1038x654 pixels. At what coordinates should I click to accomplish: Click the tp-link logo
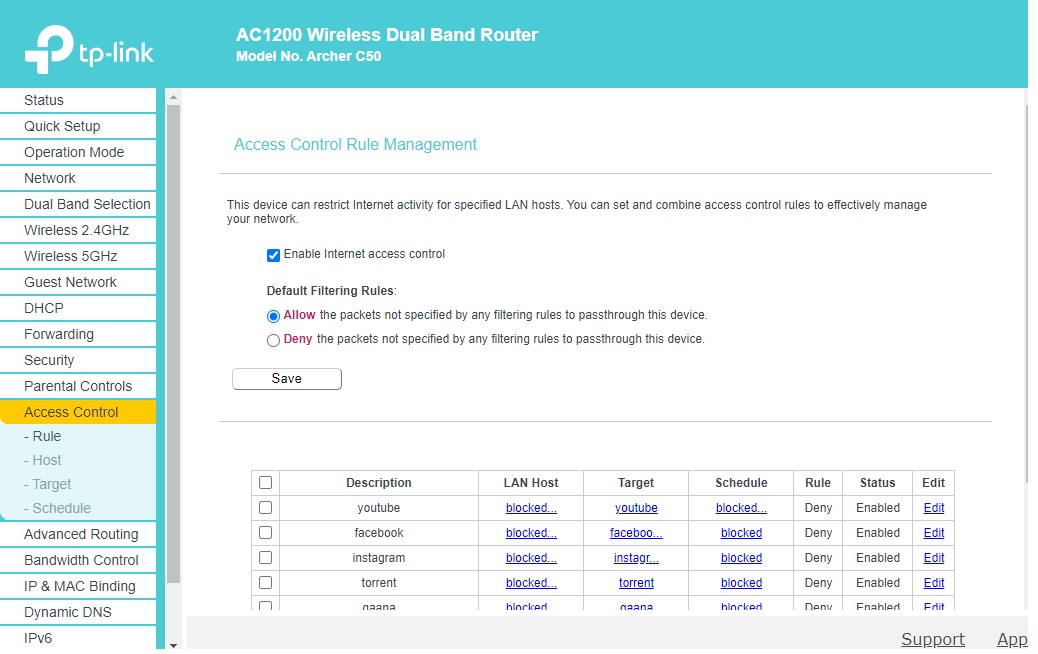pos(89,49)
